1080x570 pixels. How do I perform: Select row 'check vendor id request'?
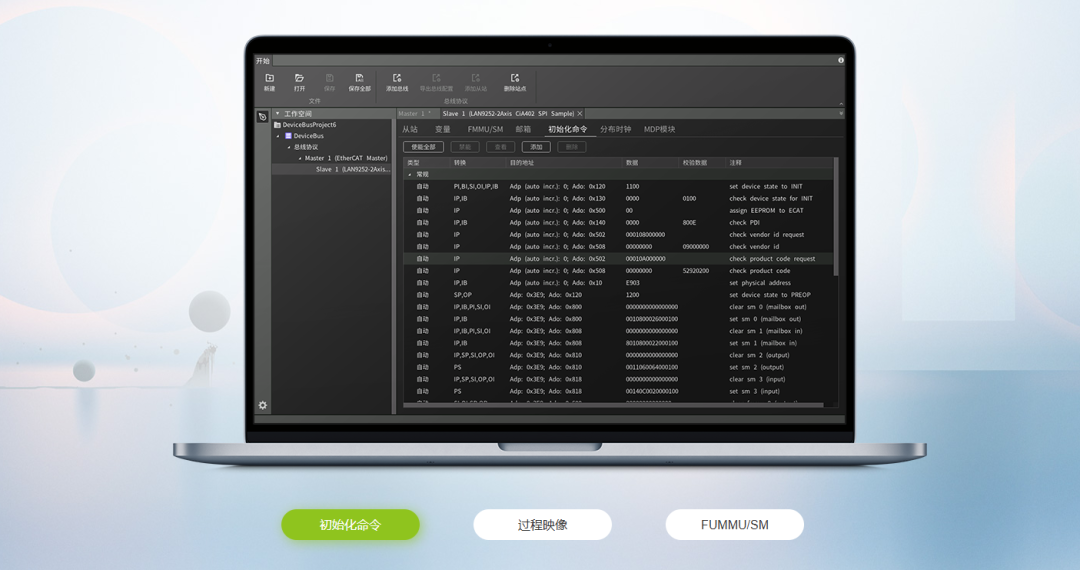(x=619, y=235)
